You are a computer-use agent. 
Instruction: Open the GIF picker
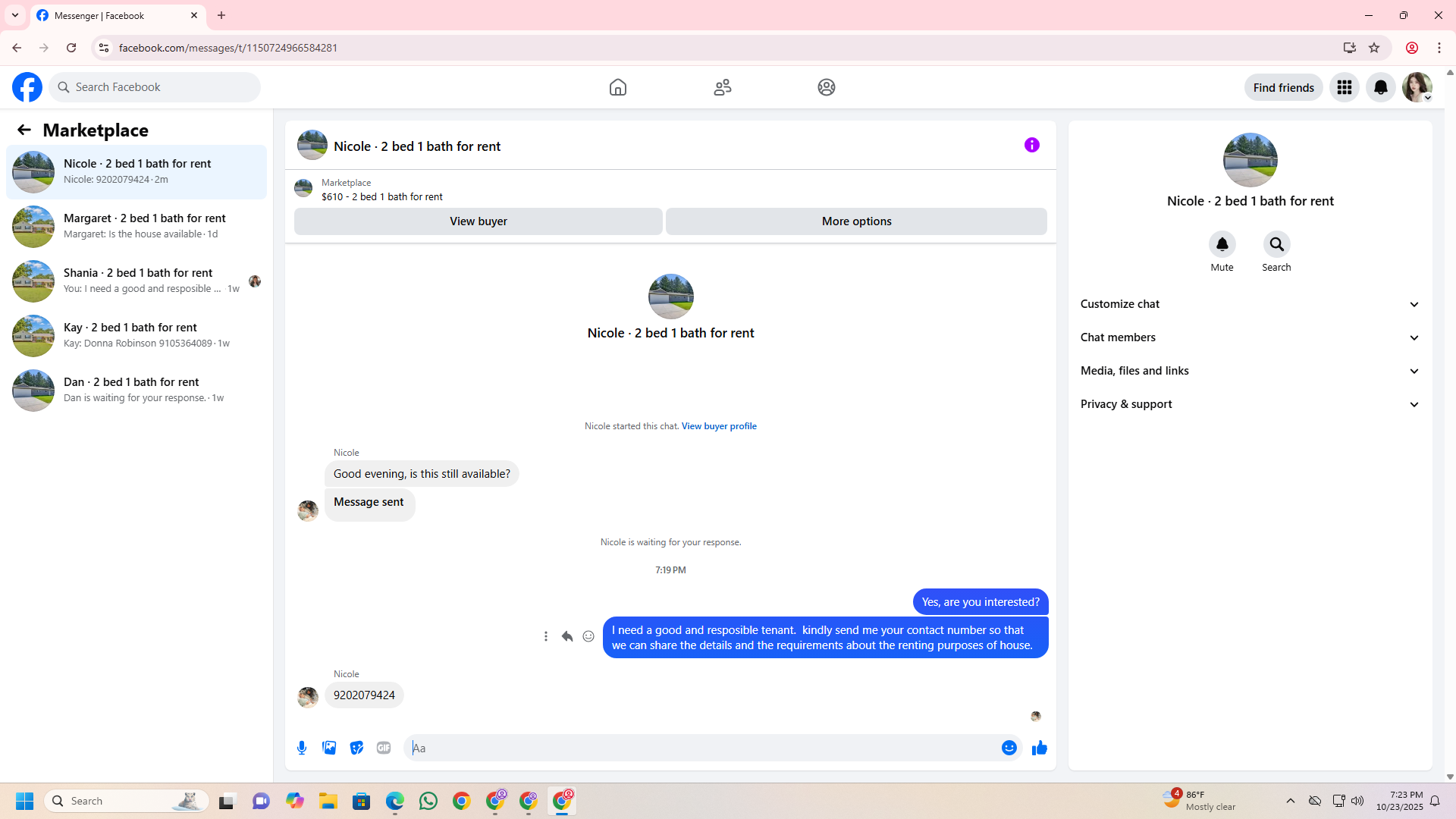(x=384, y=748)
